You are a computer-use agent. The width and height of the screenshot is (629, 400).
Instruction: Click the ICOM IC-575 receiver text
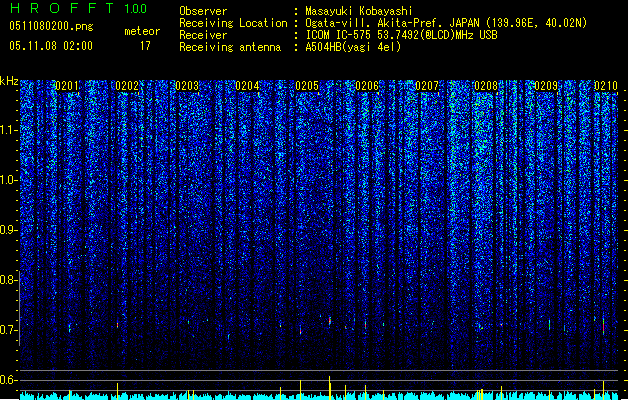[402, 35]
